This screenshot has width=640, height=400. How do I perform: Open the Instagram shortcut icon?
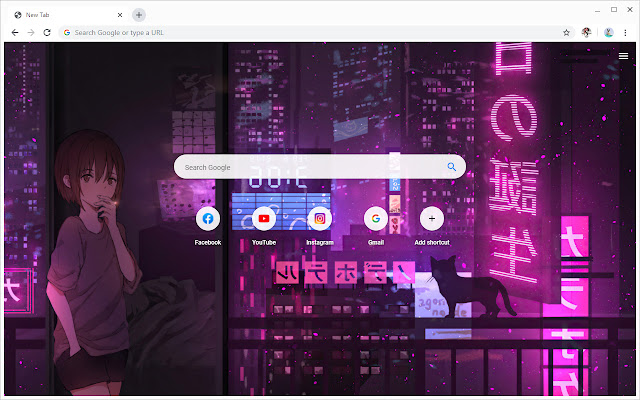pyautogui.click(x=320, y=218)
